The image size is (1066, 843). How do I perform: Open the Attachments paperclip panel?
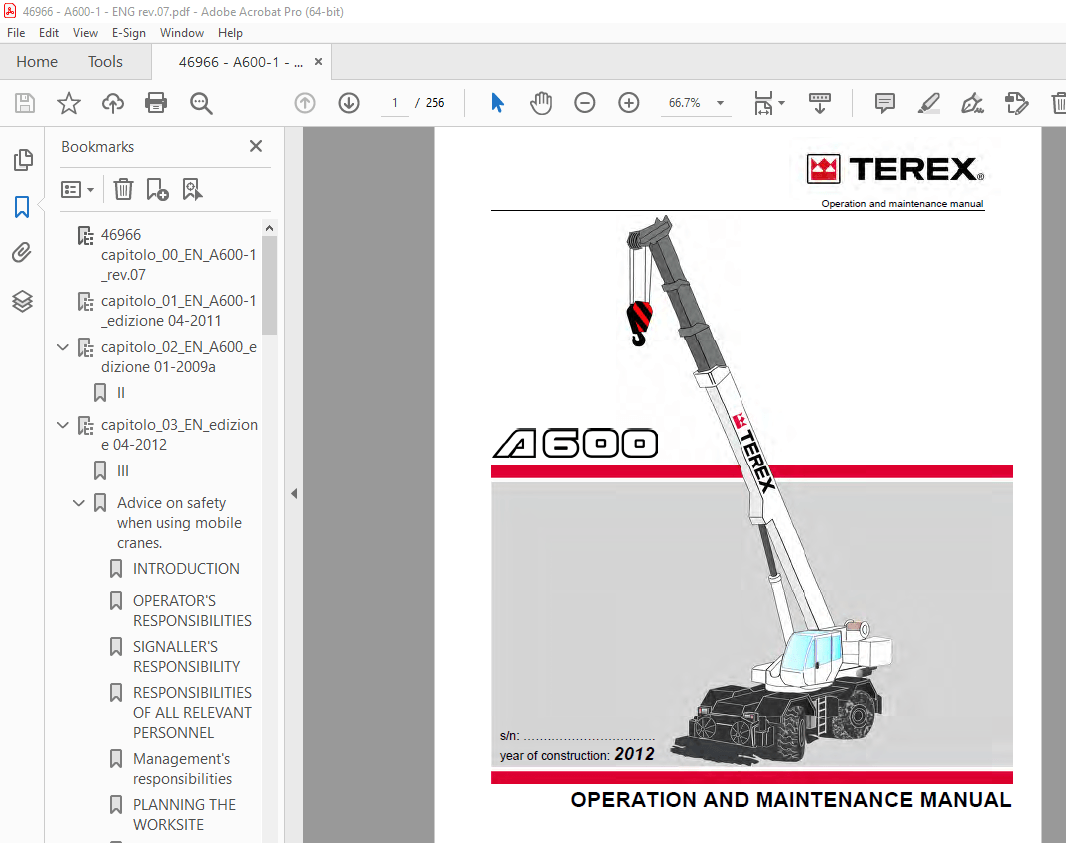coord(23,252)
